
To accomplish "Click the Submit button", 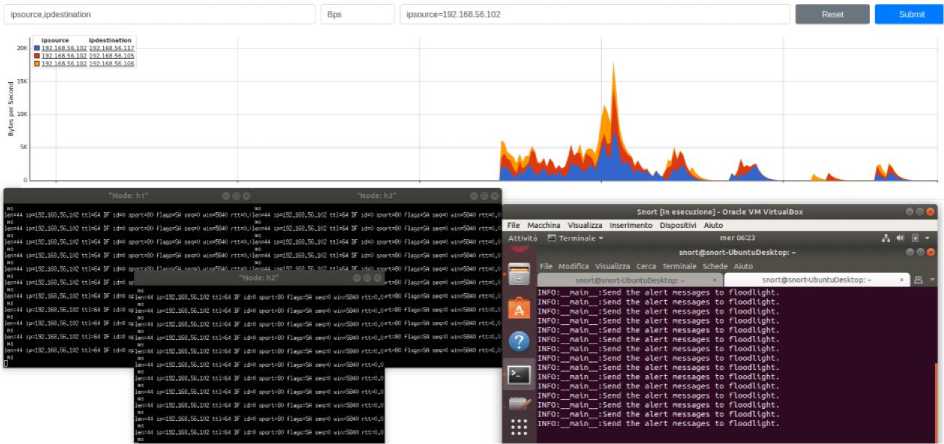I will 909,14.
